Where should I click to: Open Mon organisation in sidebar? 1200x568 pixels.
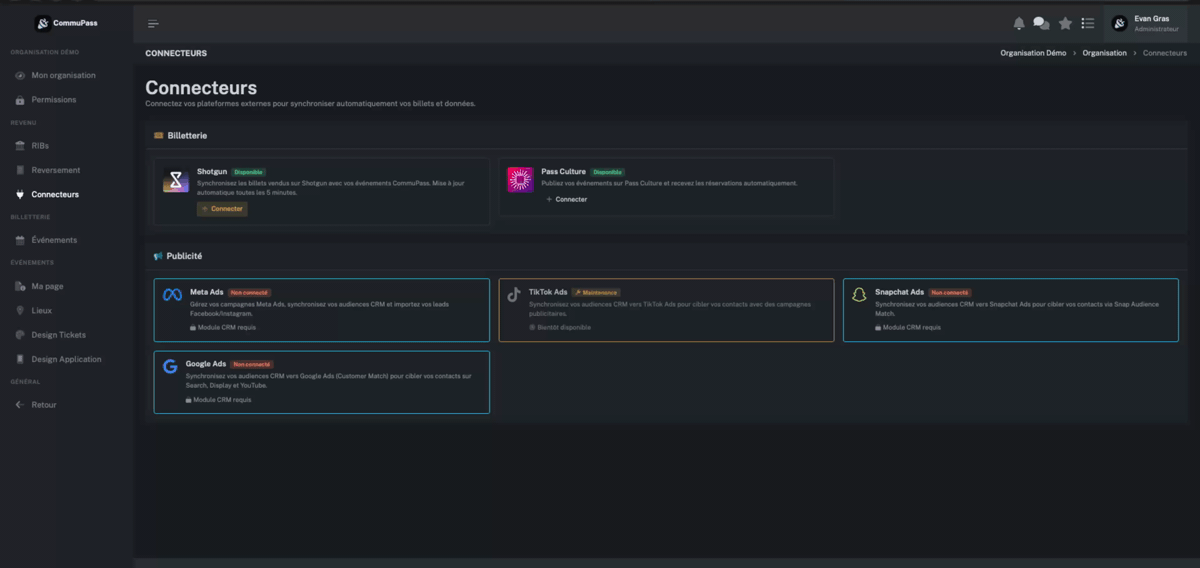tap(66, 75)
